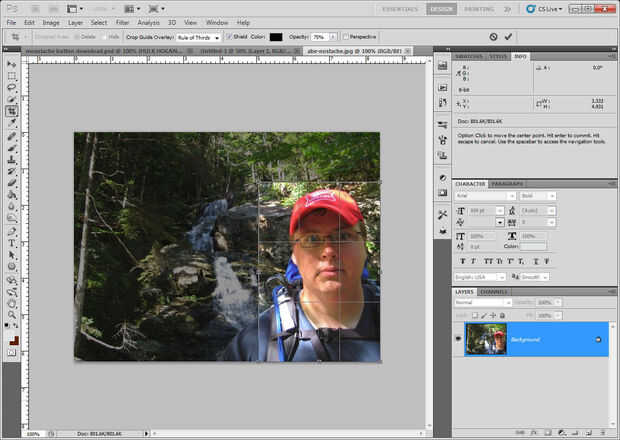
Task: Open the Bold font style dropdown
Action: [x=538, y=196]
